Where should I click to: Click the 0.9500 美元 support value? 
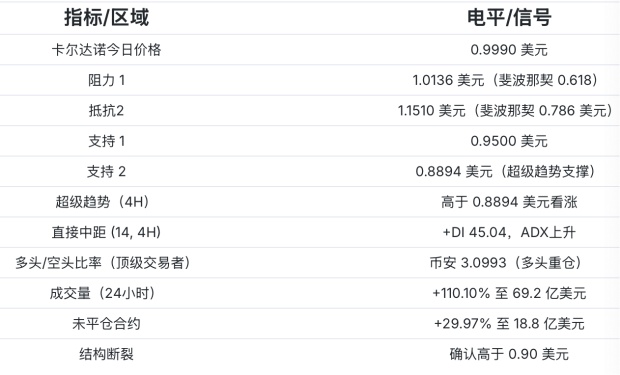[509, 141]
